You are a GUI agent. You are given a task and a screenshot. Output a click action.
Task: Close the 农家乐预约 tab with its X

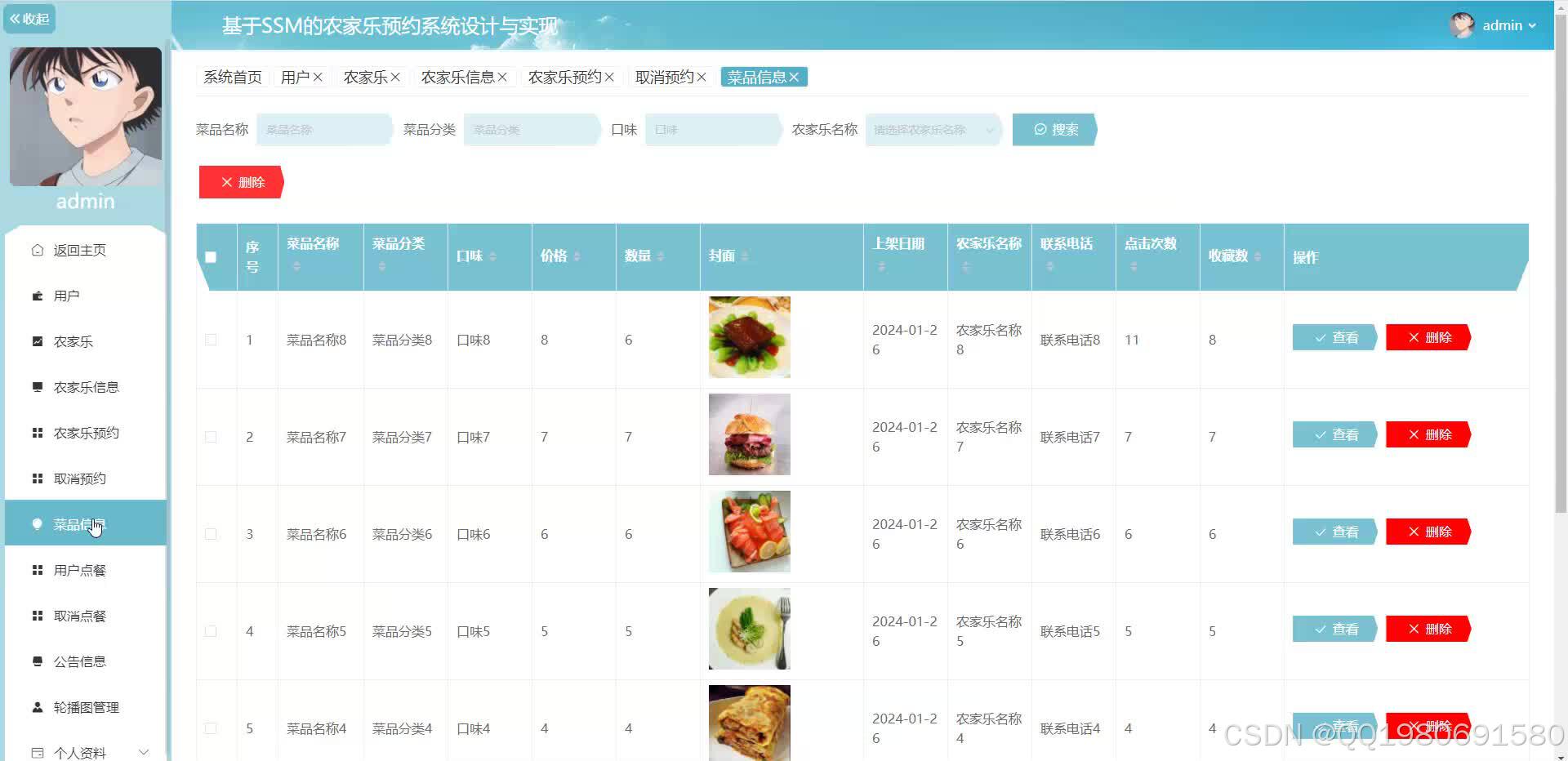coord(609,77)
